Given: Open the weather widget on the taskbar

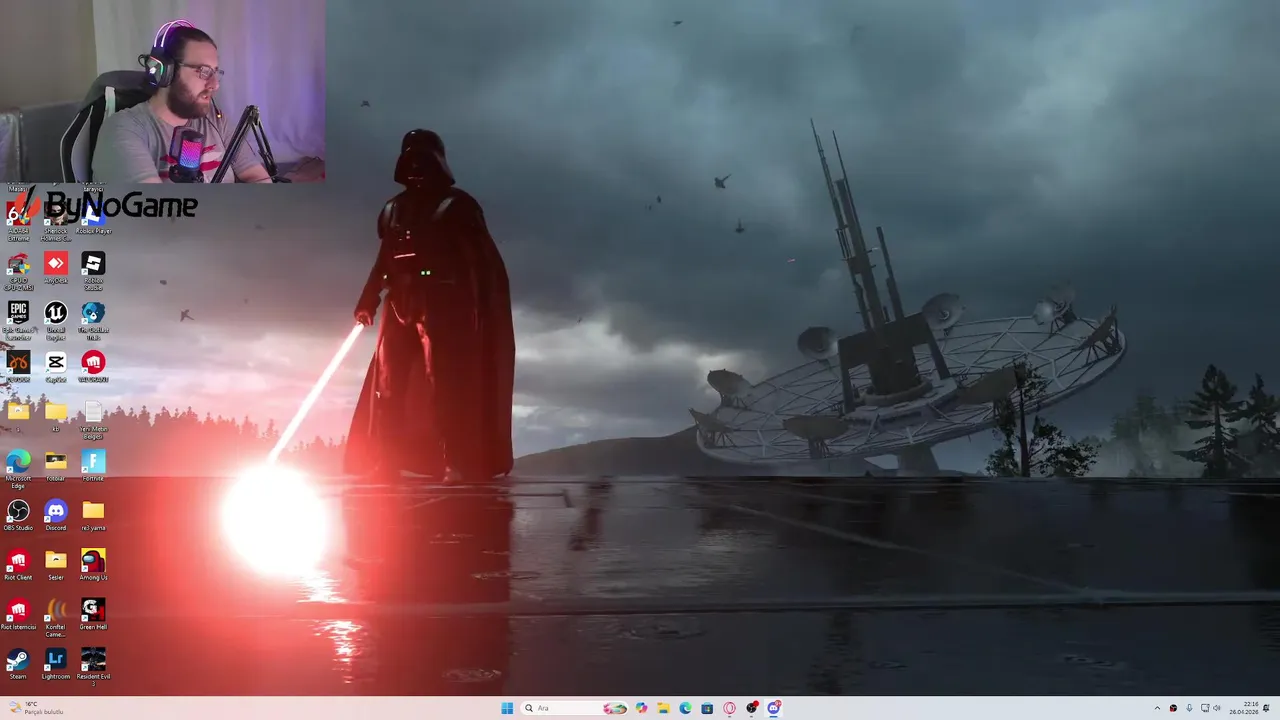Looking at the screenshot, I should coord(35,708).
